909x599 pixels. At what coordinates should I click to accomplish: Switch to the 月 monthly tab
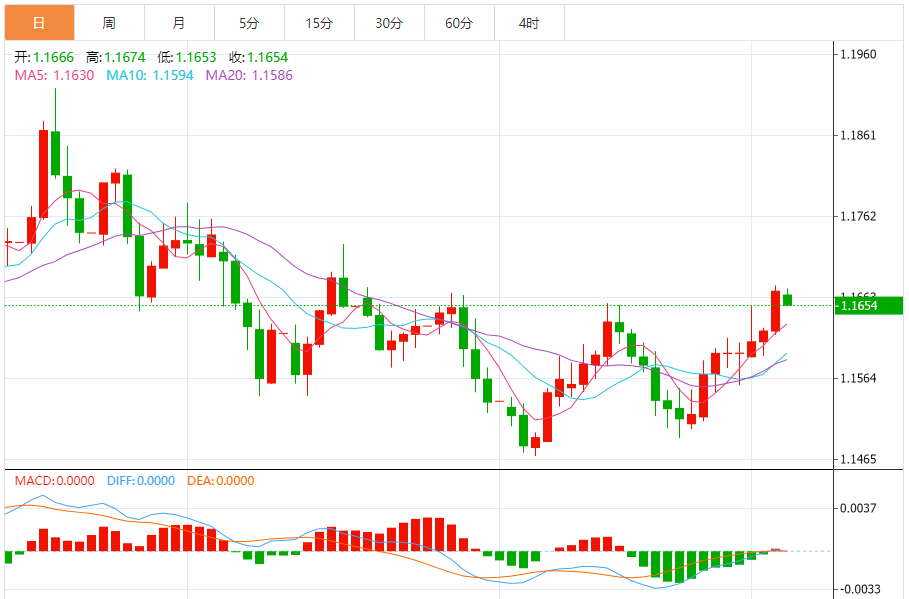click(179, 23)
